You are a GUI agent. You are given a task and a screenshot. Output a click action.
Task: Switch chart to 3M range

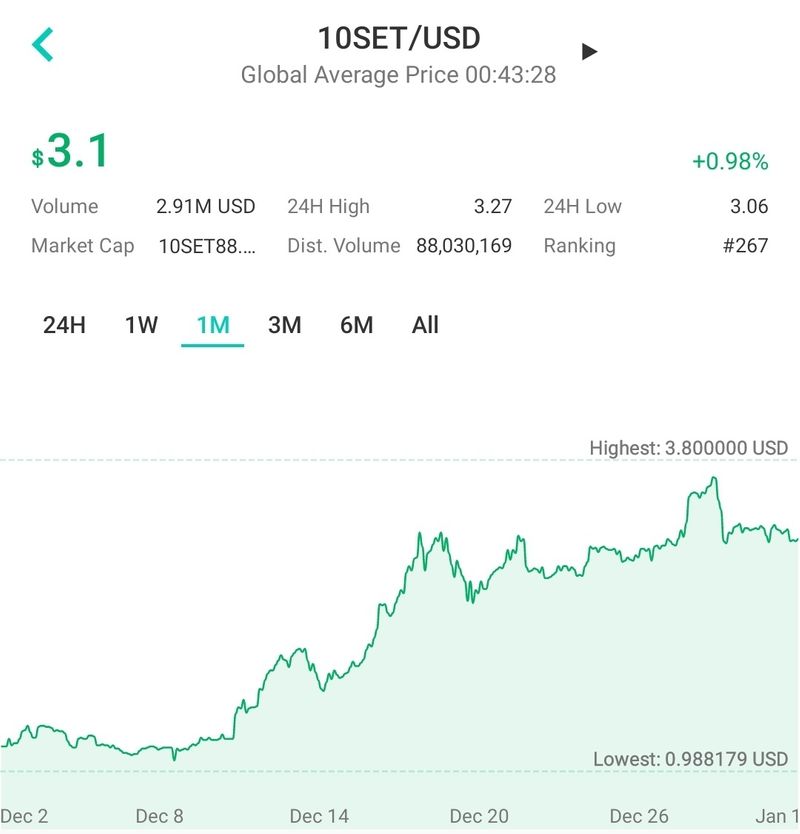tap(285, 325)
